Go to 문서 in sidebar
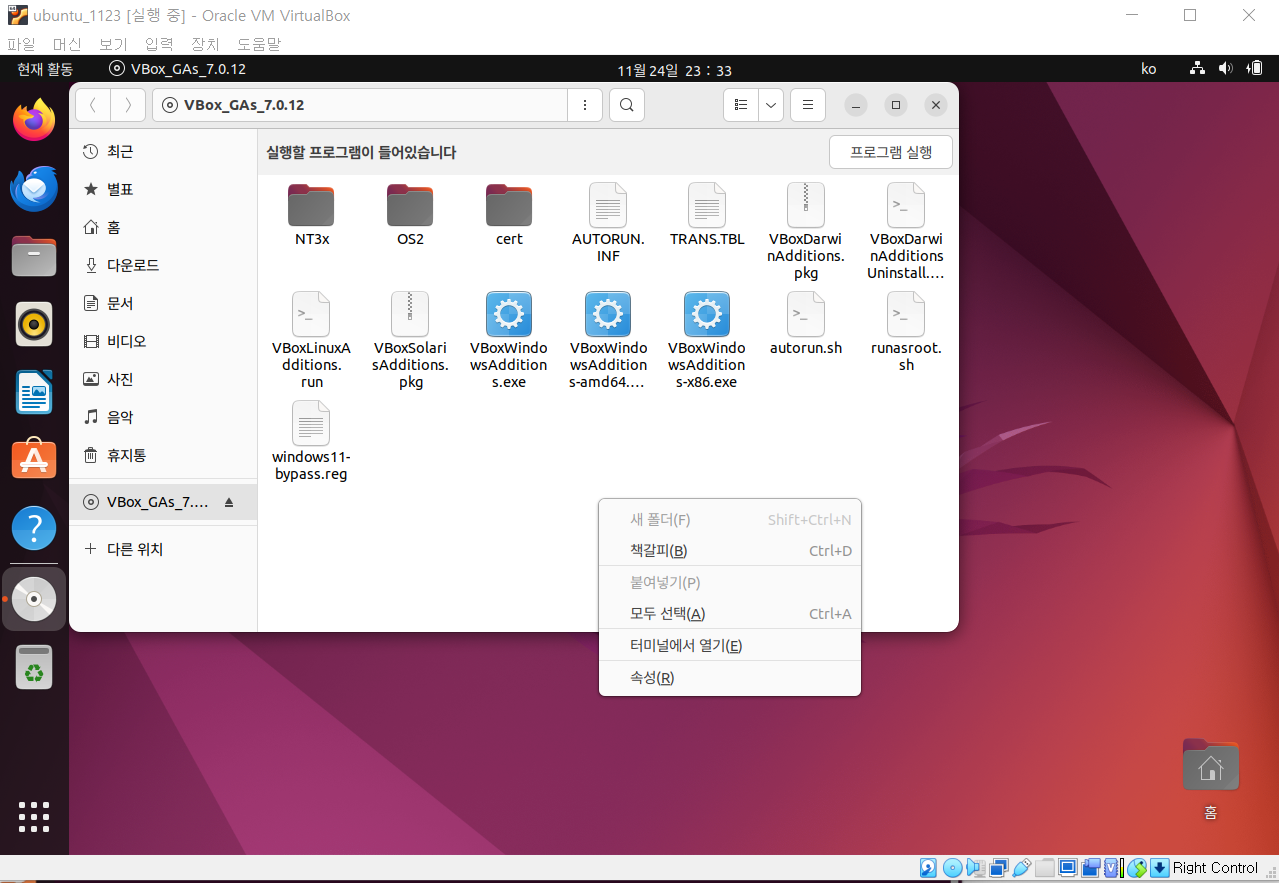 [x=163, y=303]
